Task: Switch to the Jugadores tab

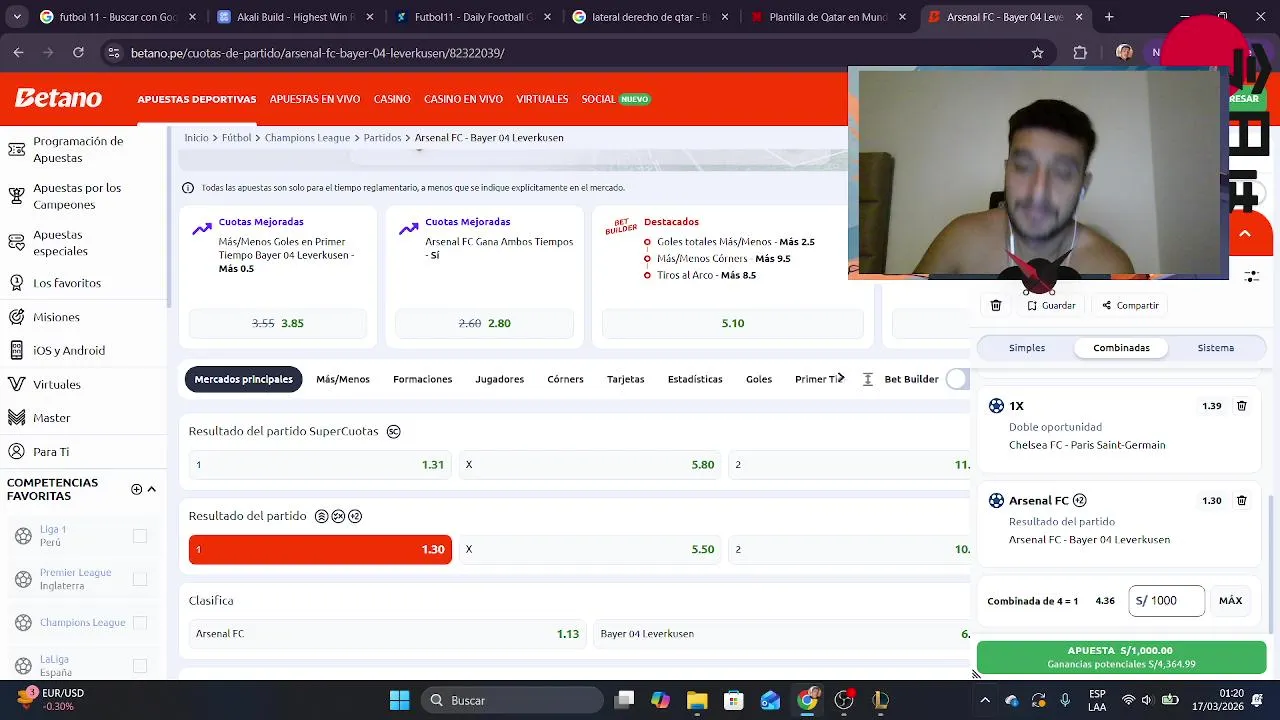Action: click(x=499, y=379)
